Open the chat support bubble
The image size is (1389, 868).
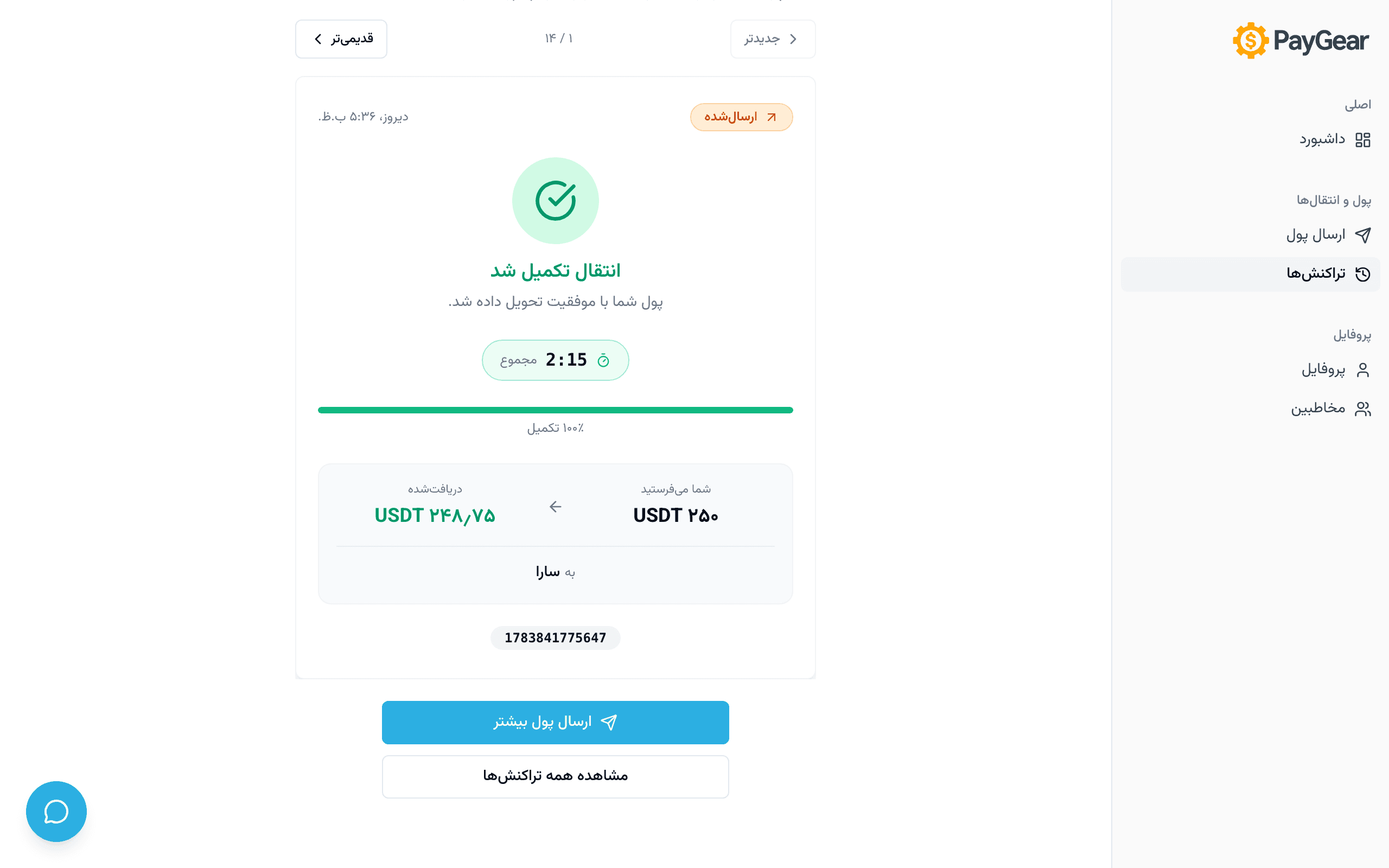point(56,811)
